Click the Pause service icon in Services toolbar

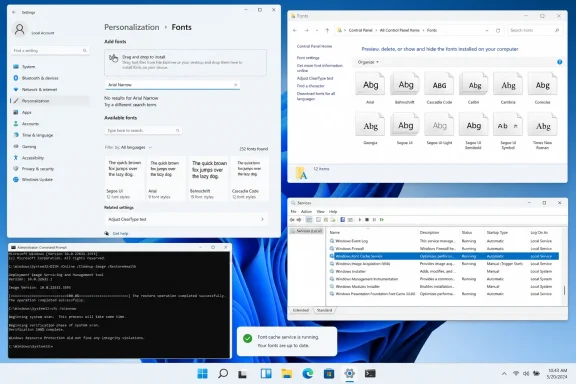[374, 220]
